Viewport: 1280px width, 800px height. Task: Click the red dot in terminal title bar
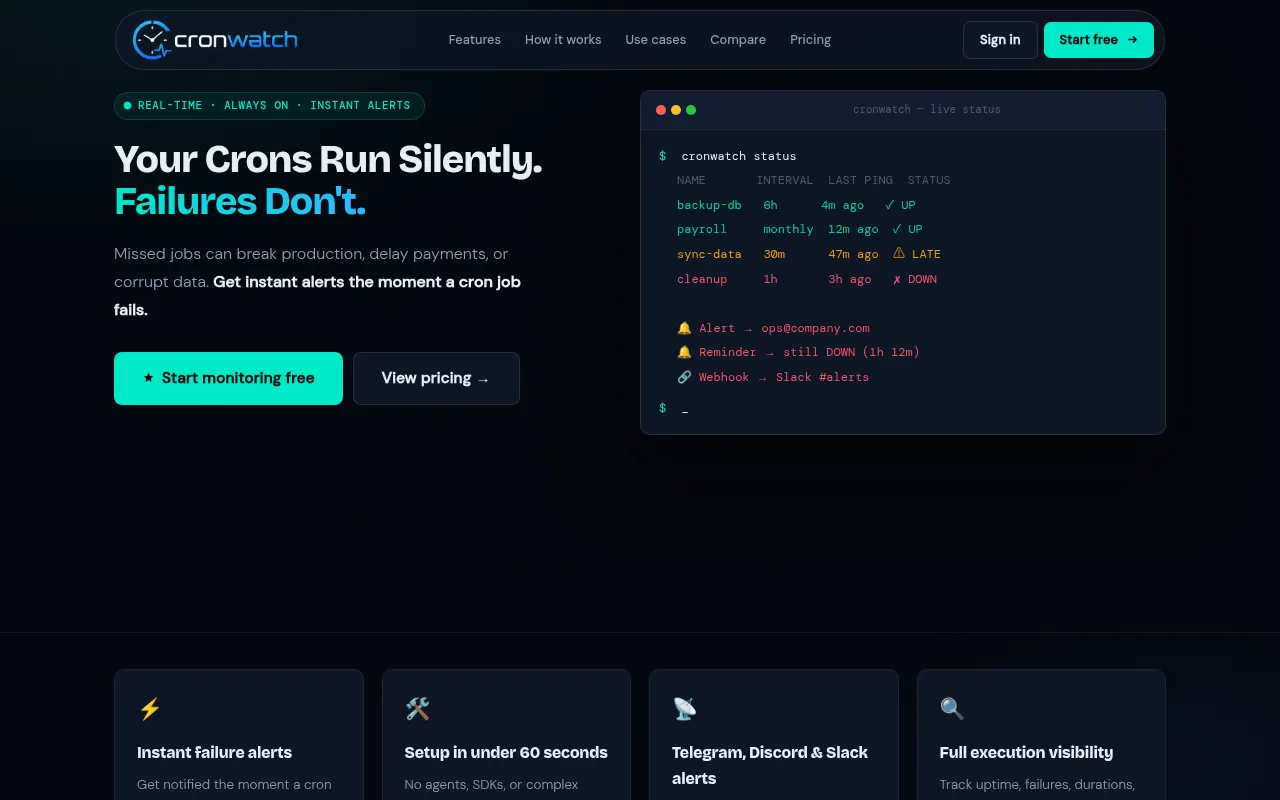point(661,110)
